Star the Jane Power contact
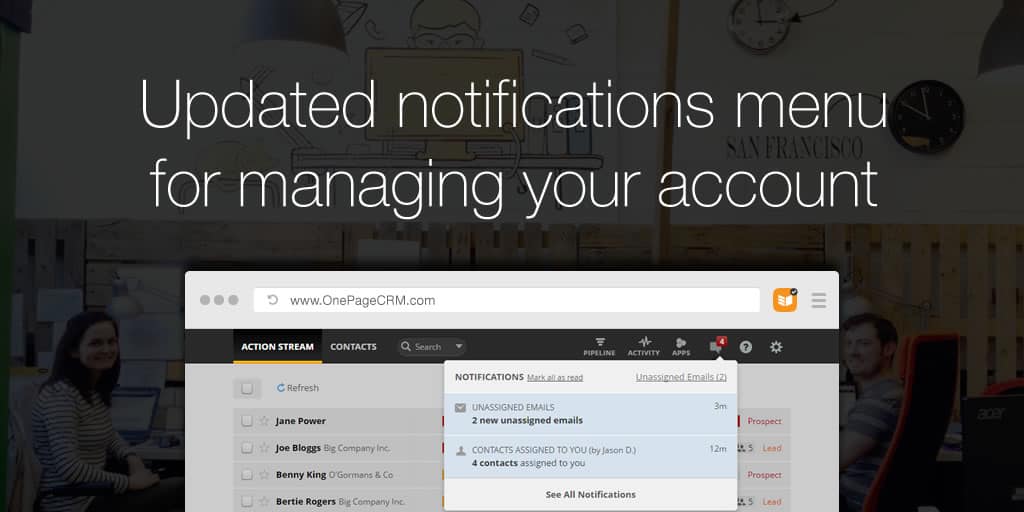The width and height of the screenshot is (1024, 512). (264, 421)
